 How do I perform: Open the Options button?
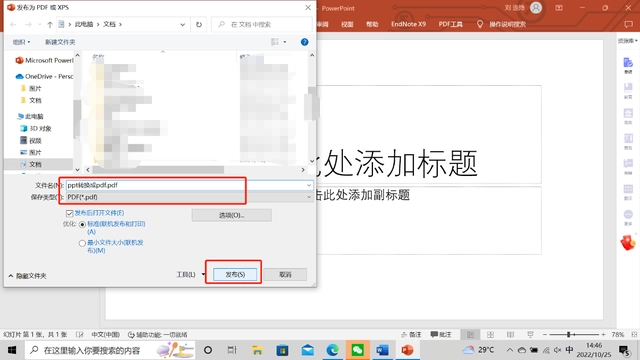click(x=231, y=215)
